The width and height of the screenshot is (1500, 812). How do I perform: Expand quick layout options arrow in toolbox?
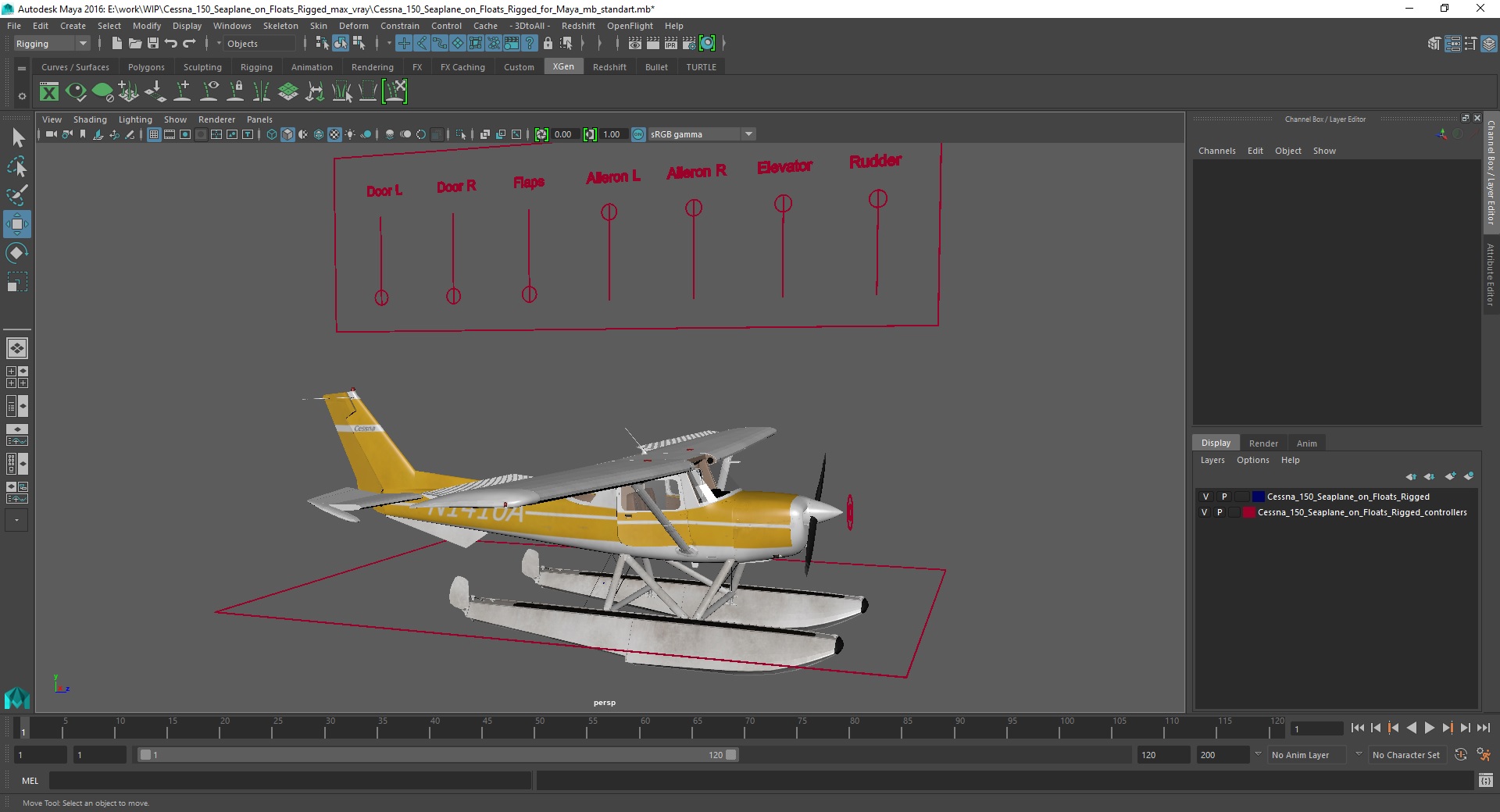click(x=17, y=520)
